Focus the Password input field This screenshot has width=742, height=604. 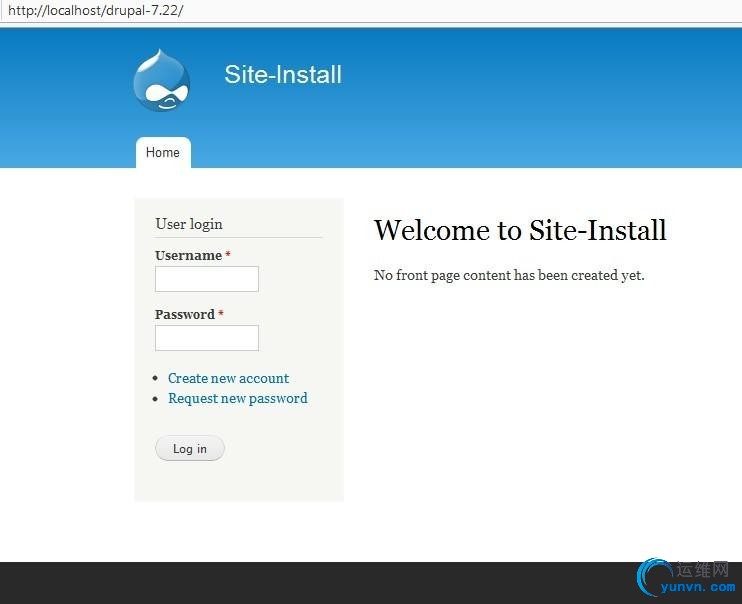tap(207, 338)
